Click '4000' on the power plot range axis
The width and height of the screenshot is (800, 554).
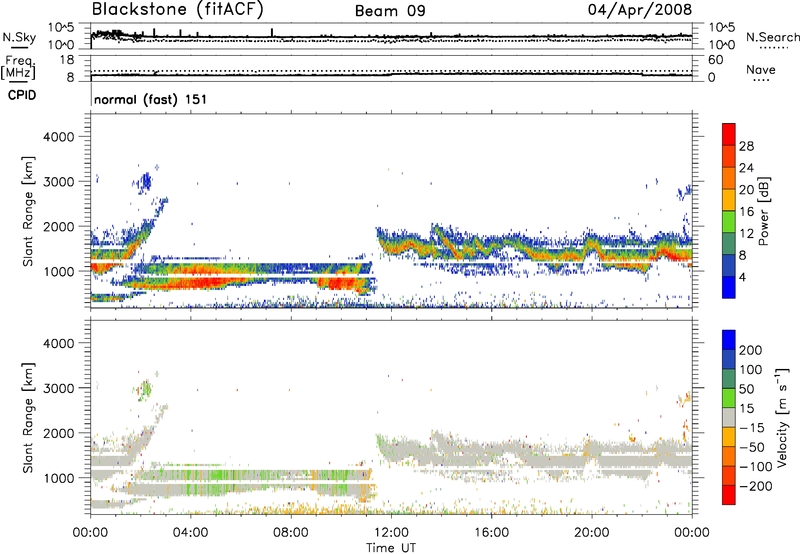(58, 137)
